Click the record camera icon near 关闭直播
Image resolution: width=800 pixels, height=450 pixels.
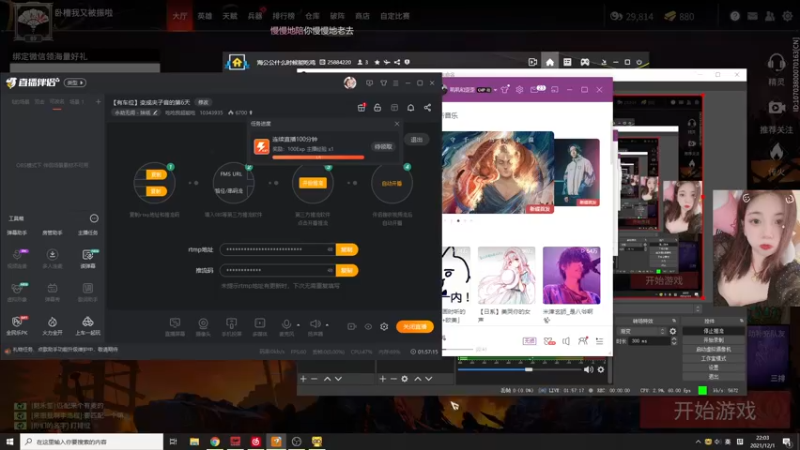352,327
